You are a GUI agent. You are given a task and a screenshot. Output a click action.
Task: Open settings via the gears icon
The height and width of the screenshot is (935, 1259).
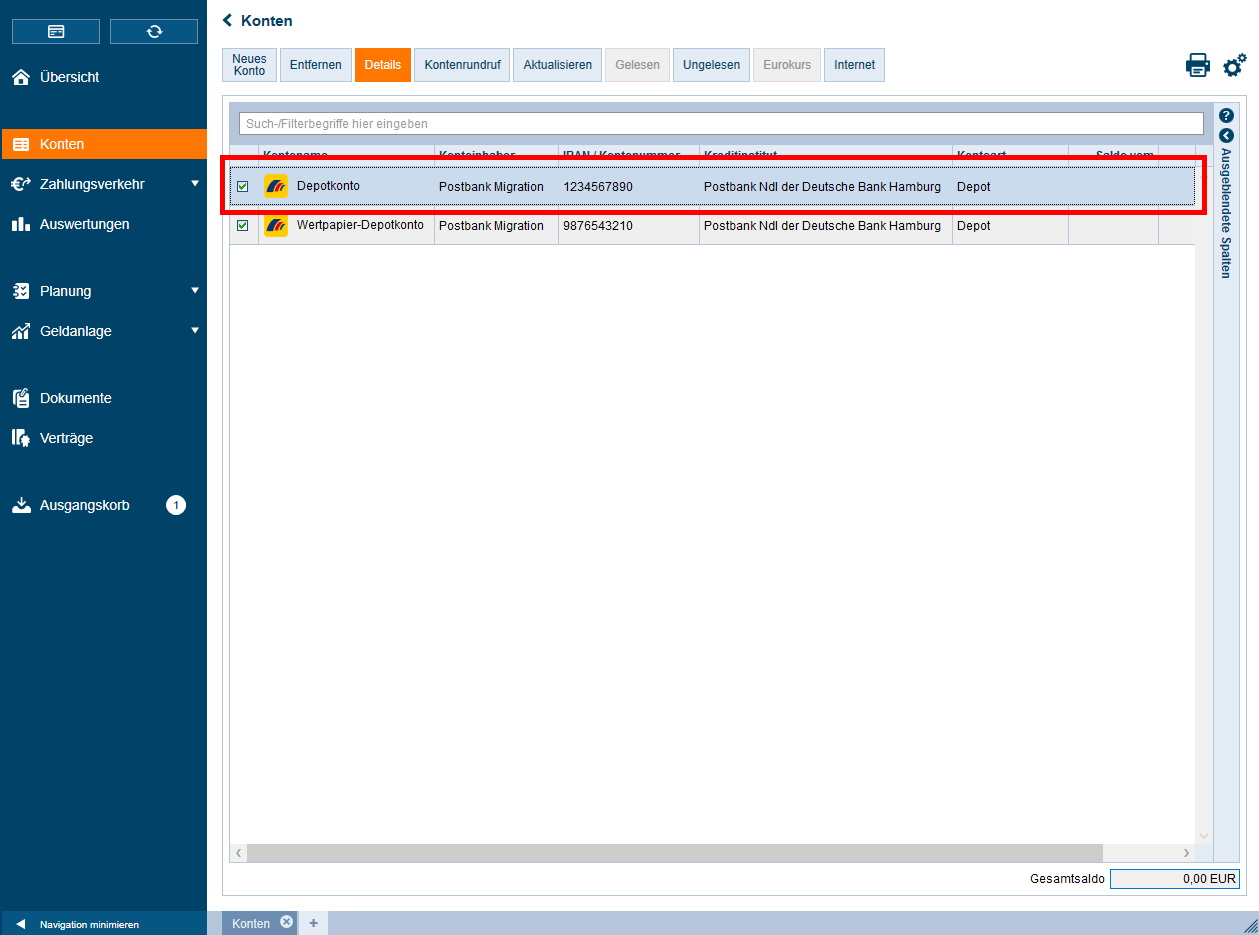[1235, 65]
